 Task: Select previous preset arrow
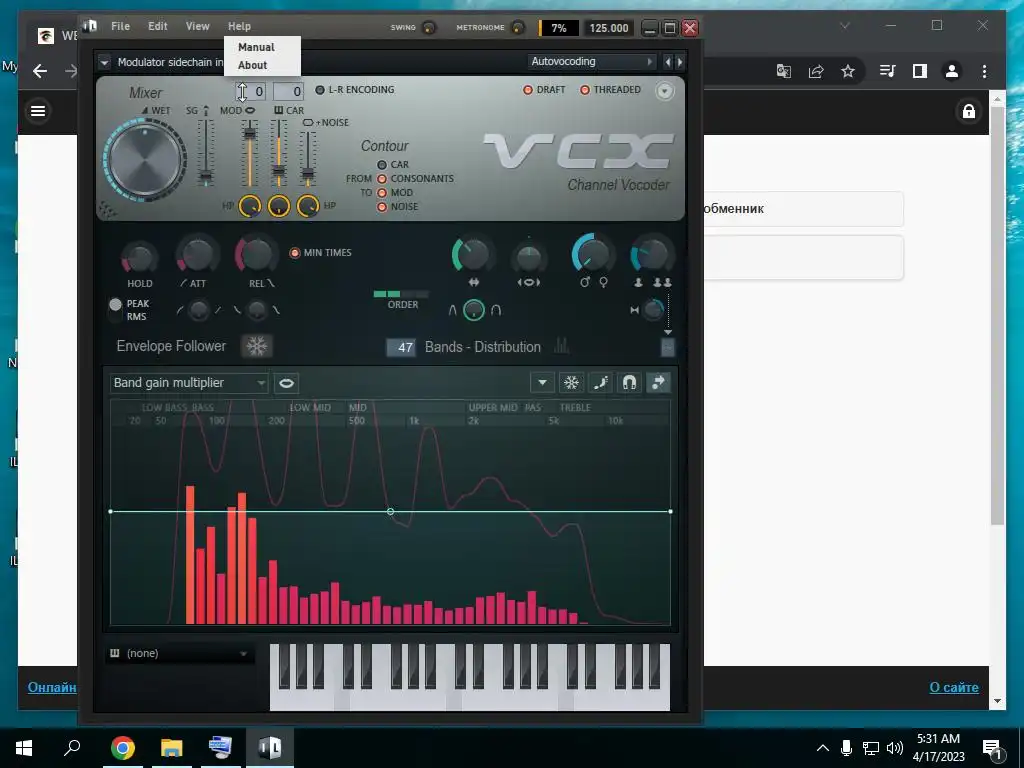point(667,62)
